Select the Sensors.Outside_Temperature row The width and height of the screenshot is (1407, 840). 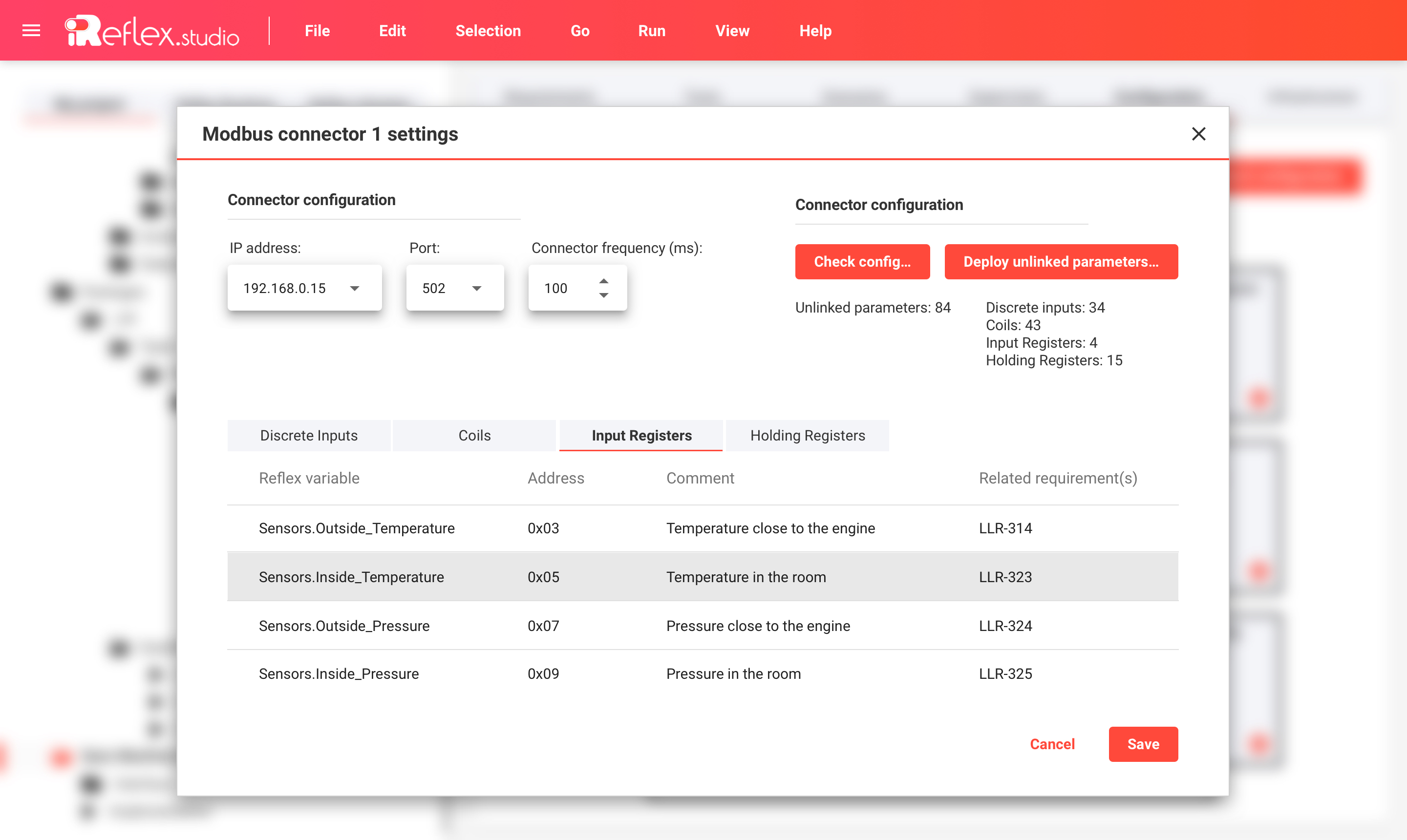click(703, 528)
